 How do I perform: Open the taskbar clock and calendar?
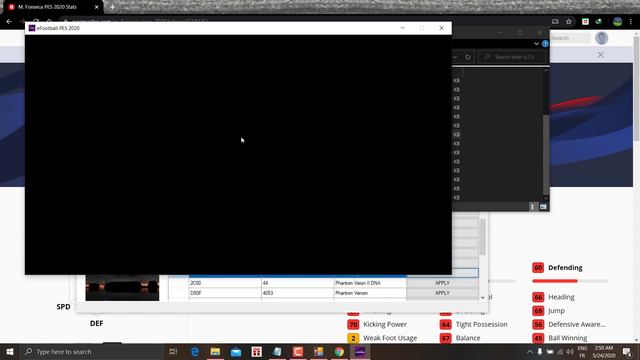click(x=604, y=351)
